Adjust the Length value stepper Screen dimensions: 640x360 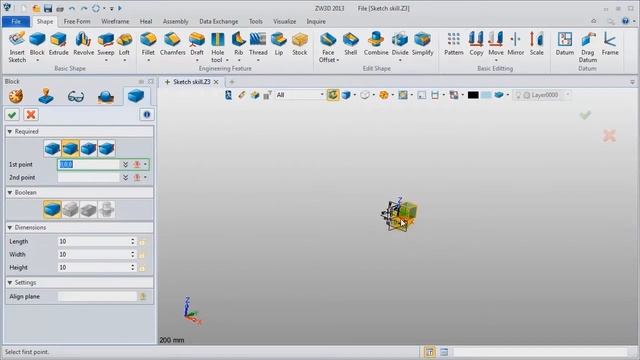point(133,241)
